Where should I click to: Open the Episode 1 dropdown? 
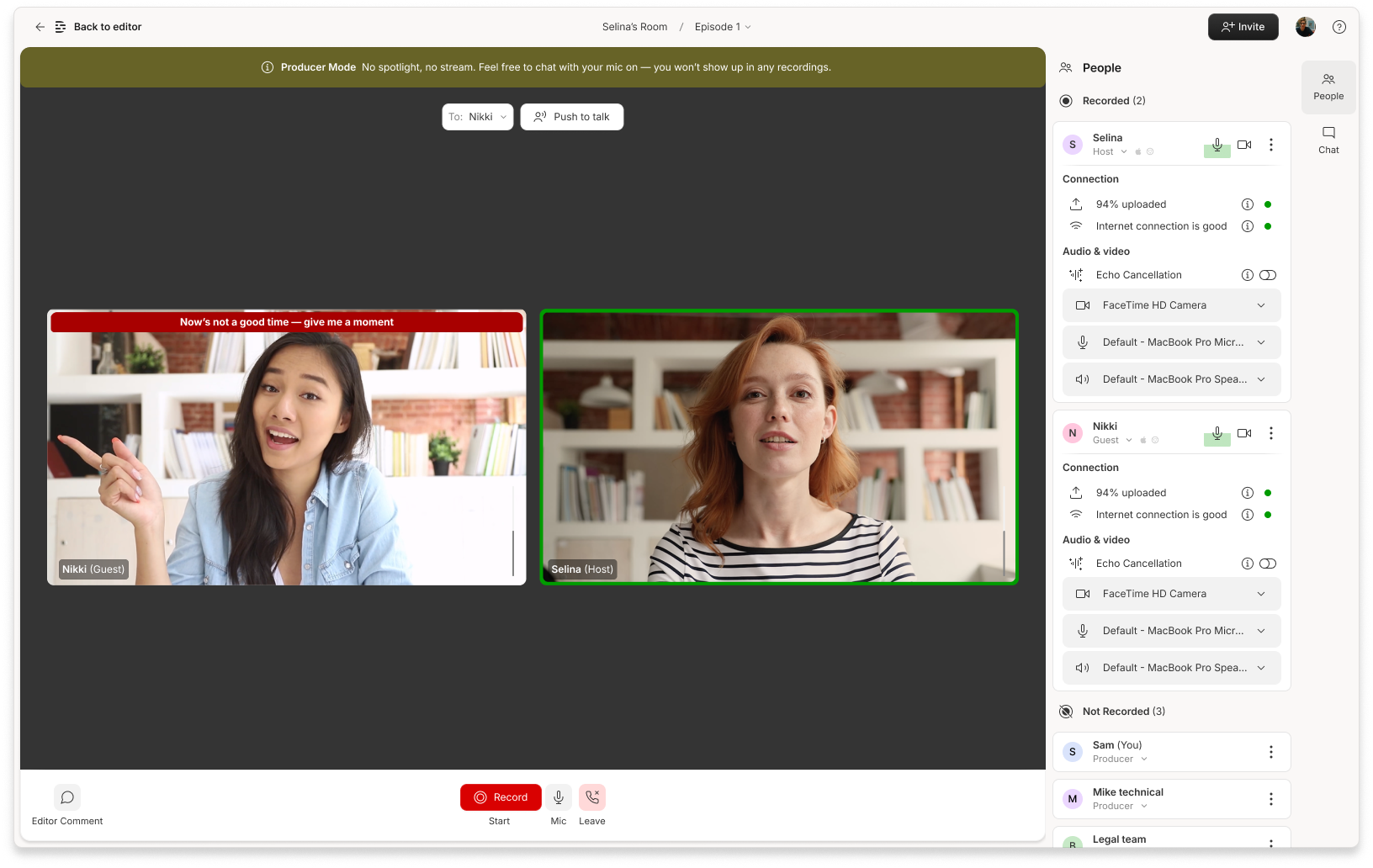pos(722,27)
